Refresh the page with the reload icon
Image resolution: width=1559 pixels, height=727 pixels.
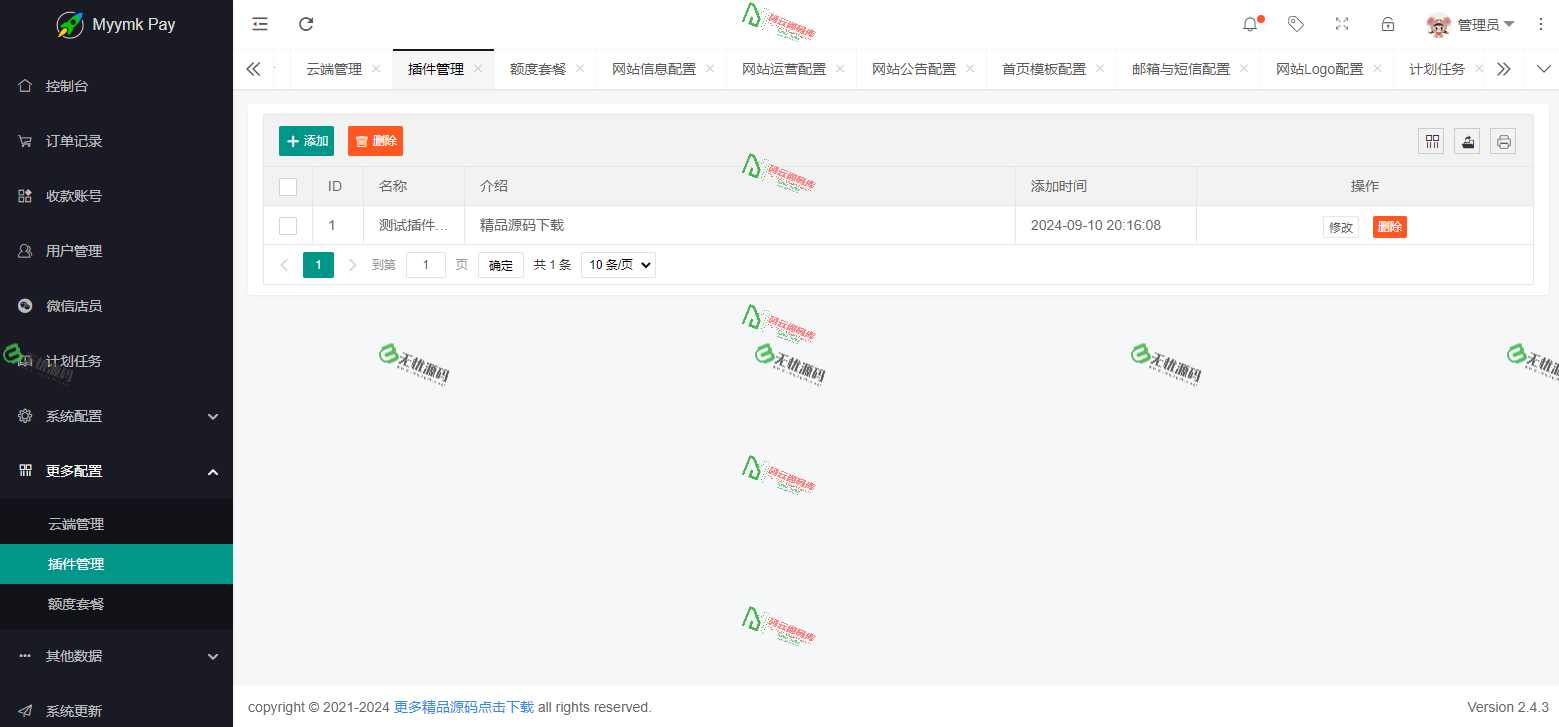click(306, 23)
